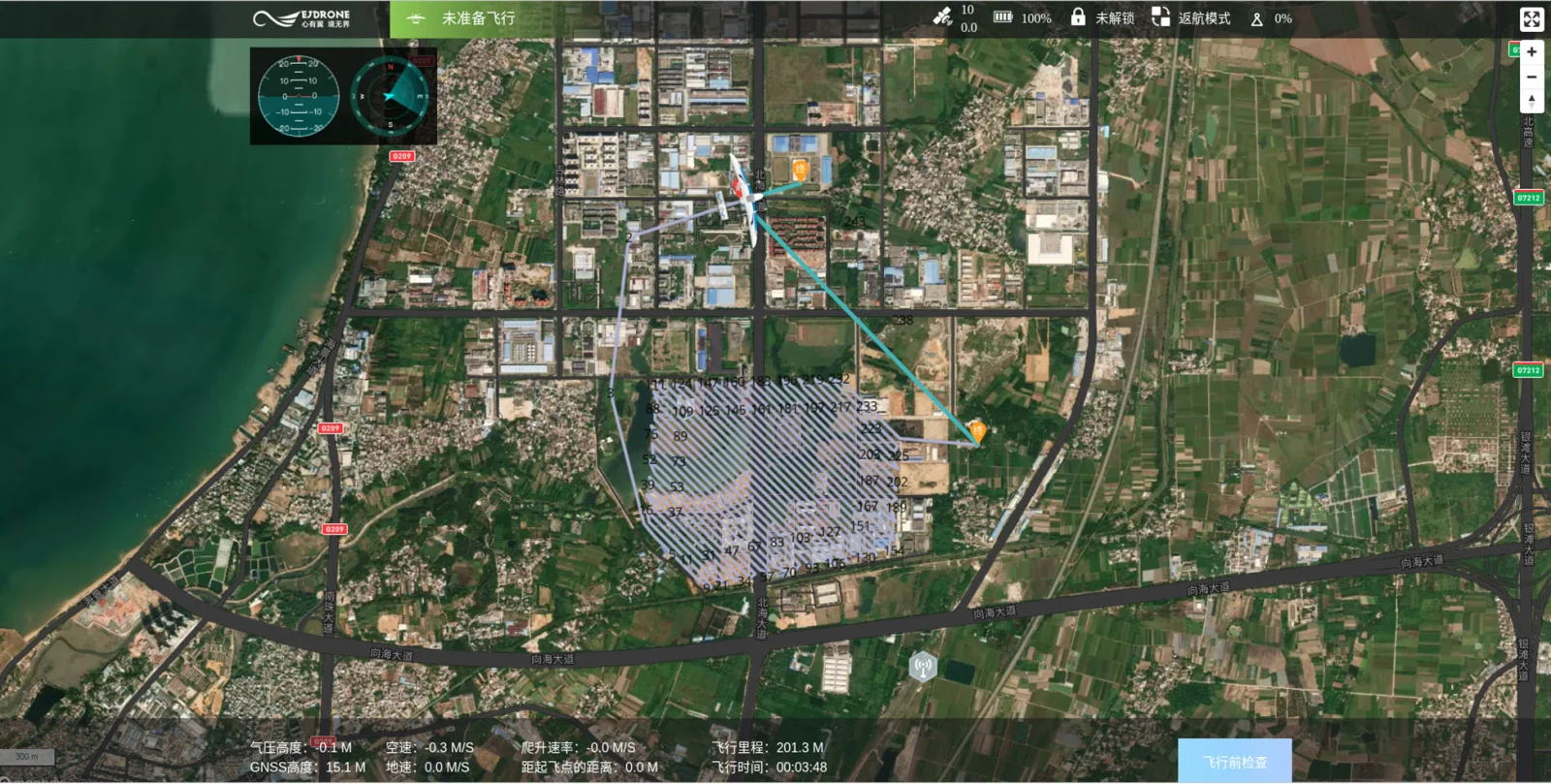This screenshot has height=784, width=1551.
Task: Click the GNSS高度 15.1 M readout
Action: point(307,767)
